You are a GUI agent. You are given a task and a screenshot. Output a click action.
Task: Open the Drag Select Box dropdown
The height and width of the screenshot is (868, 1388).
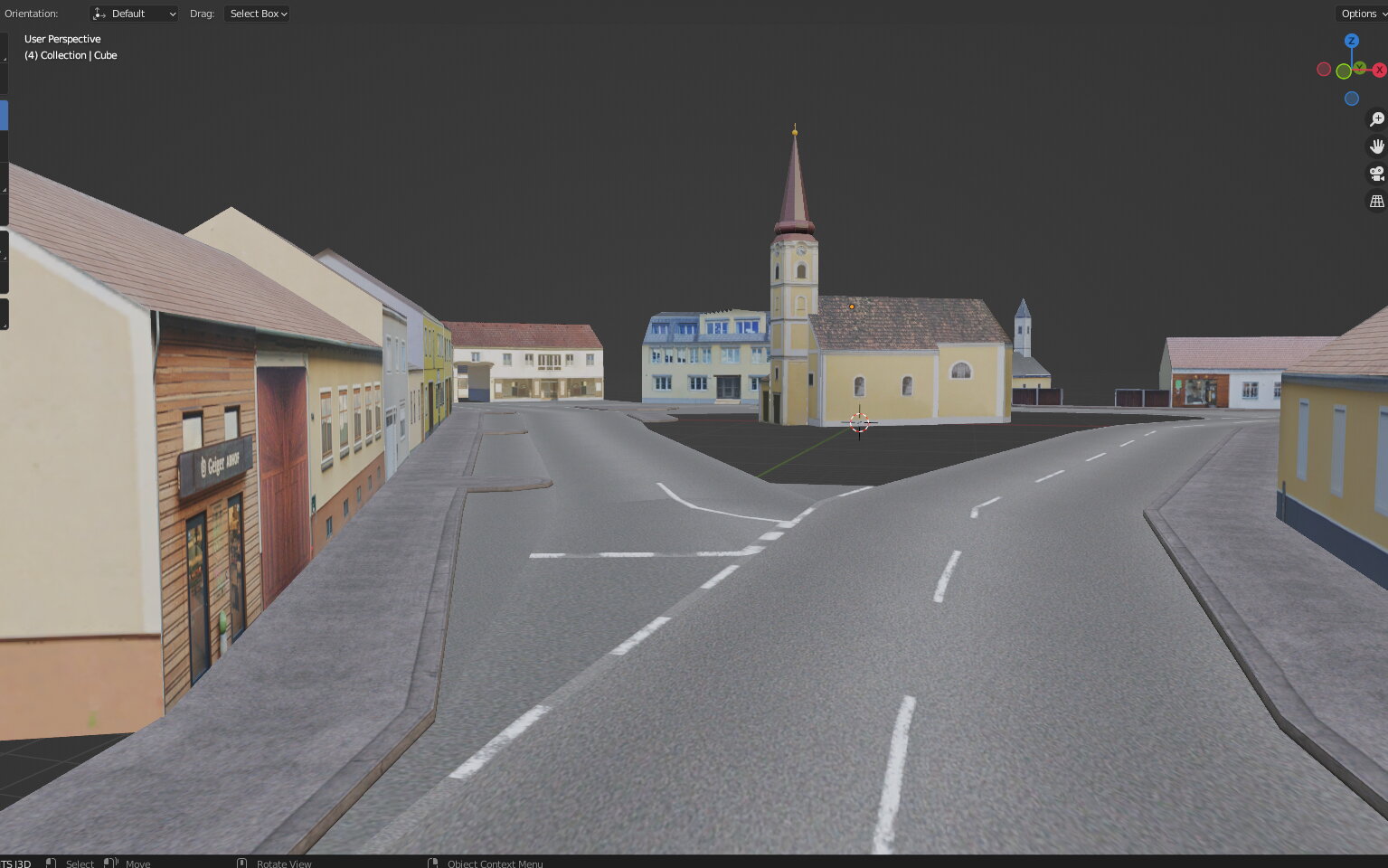(257, 14)
